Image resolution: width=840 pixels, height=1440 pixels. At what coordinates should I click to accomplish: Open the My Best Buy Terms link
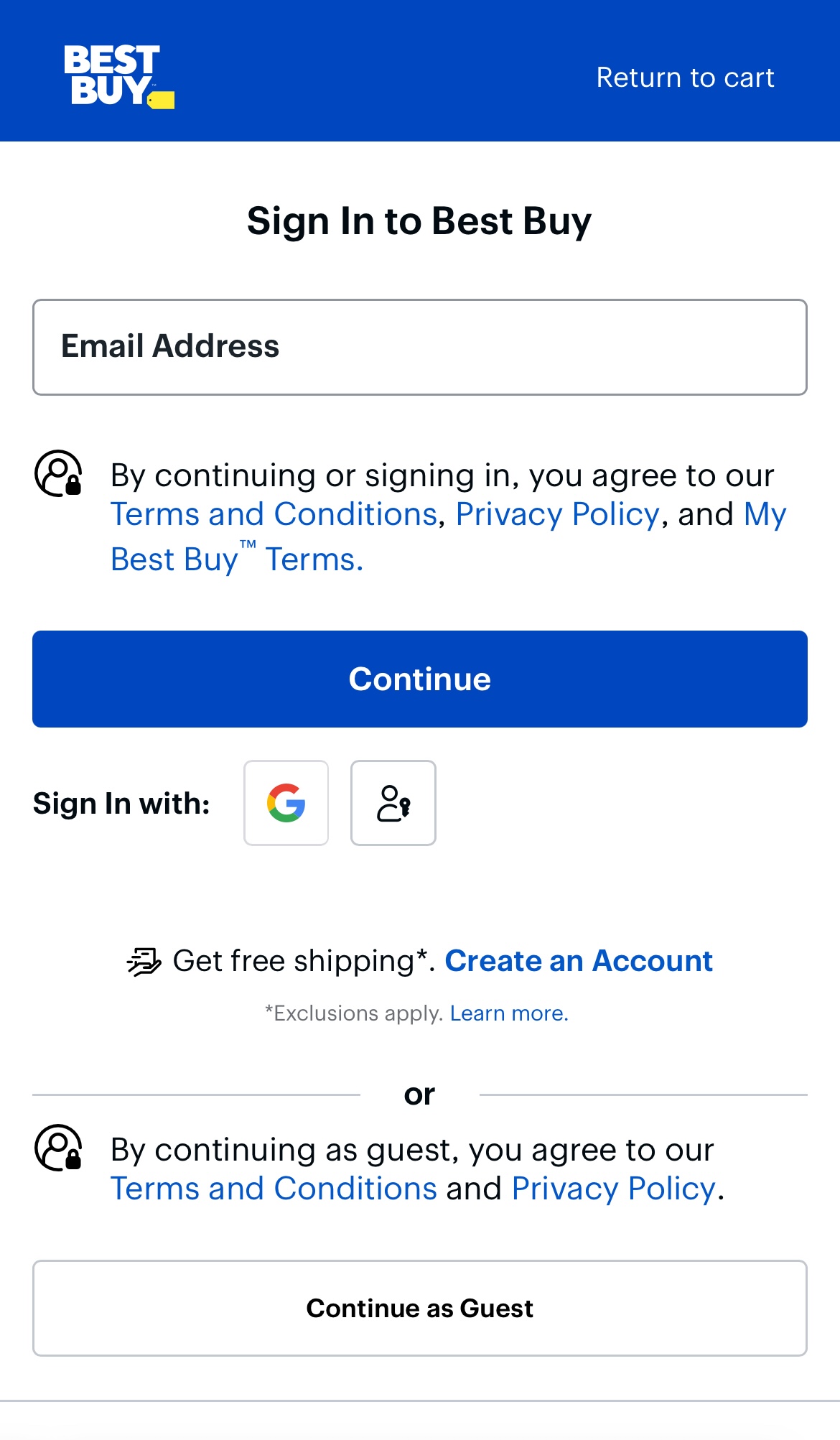tap(237, 559)
